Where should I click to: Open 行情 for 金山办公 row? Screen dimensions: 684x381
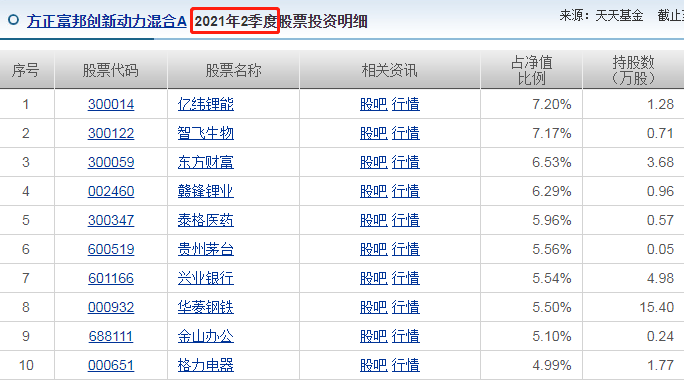[x=406, y=336]
